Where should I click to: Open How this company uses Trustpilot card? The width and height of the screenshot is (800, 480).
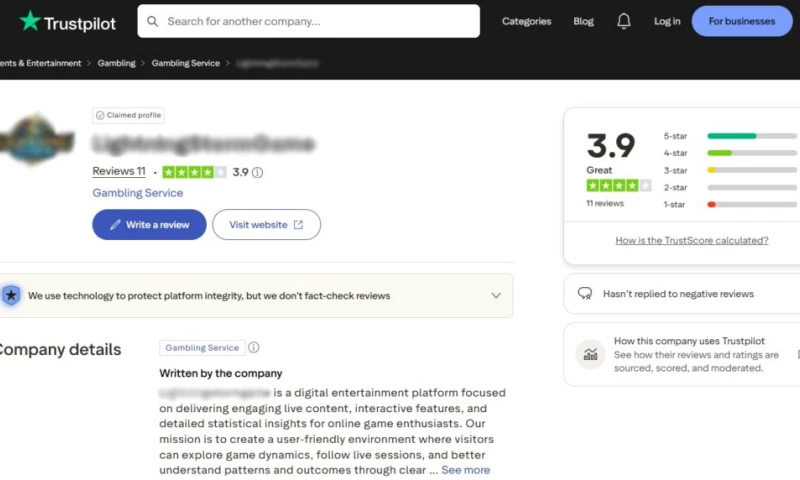[x=682, y=354]
